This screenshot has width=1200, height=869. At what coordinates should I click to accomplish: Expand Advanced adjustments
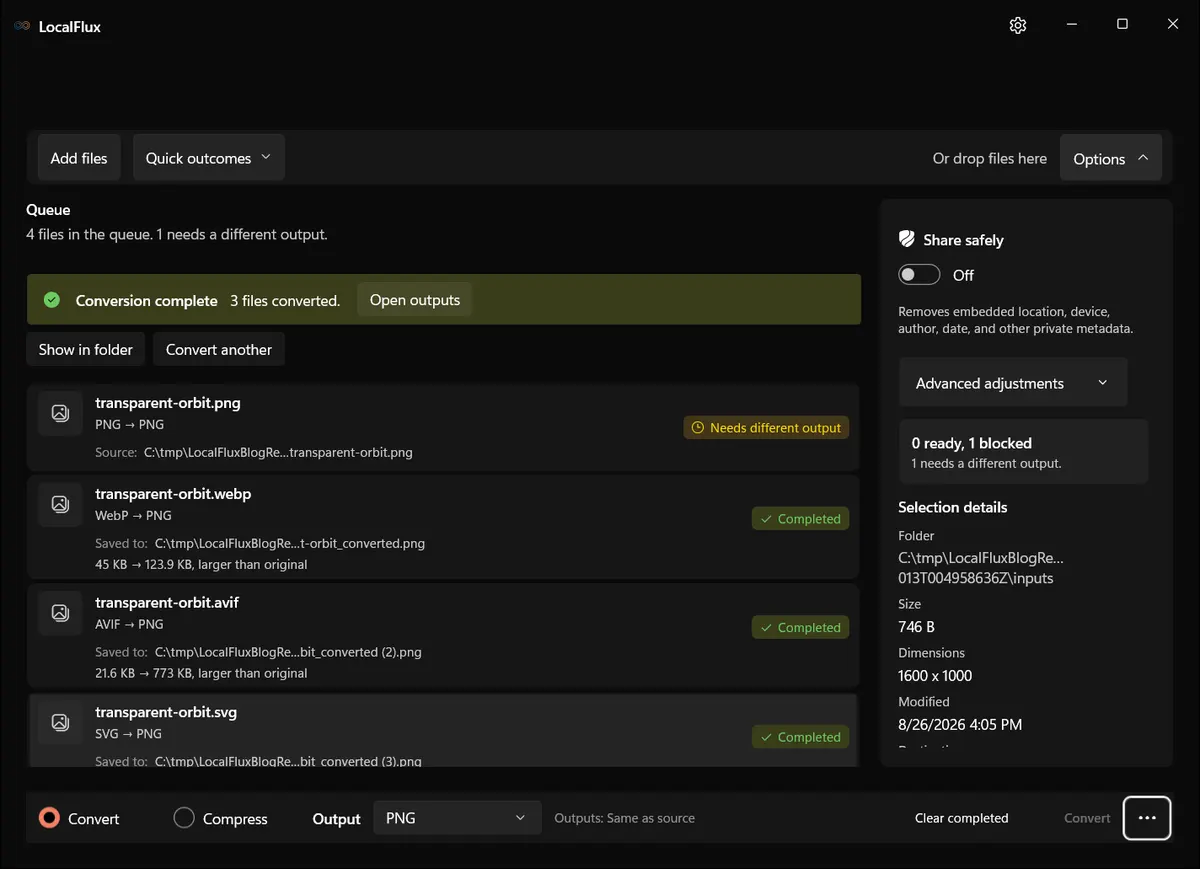(x=1013, y=383)
